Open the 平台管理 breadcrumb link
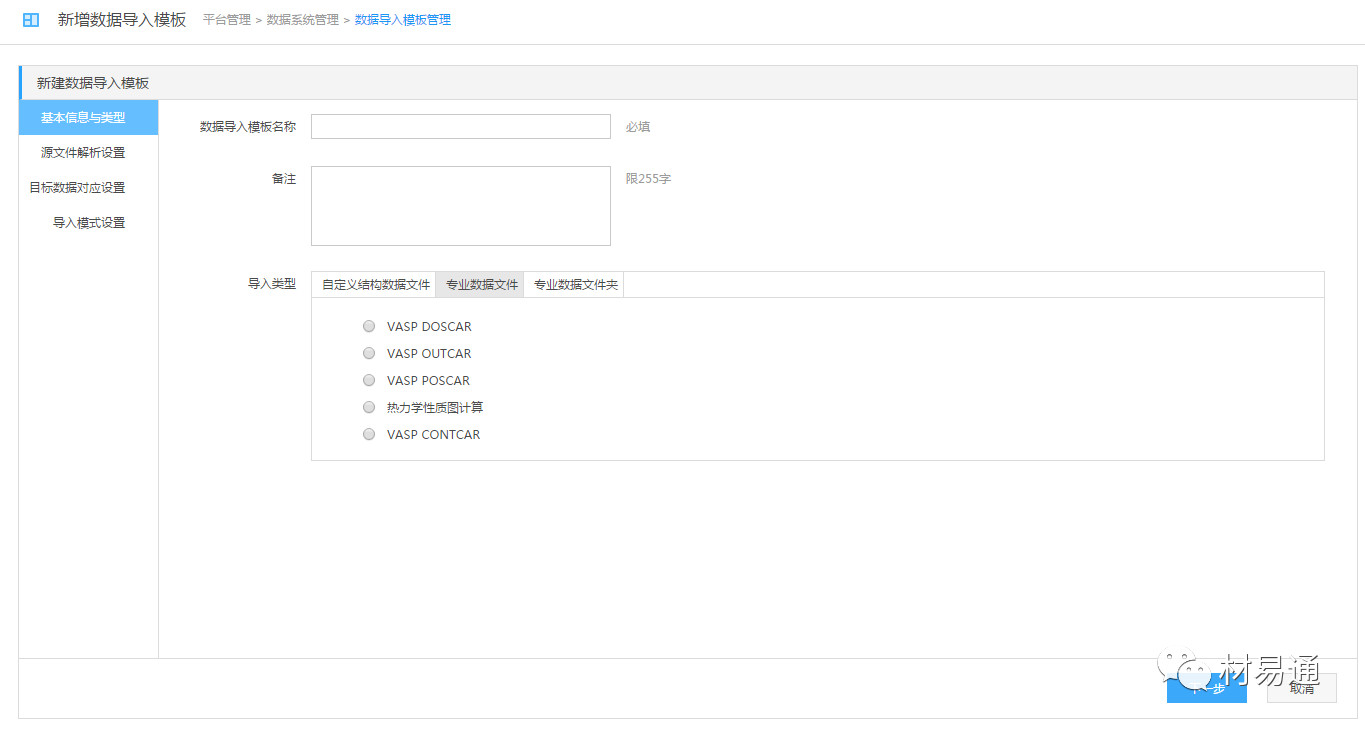 [227, 20]
